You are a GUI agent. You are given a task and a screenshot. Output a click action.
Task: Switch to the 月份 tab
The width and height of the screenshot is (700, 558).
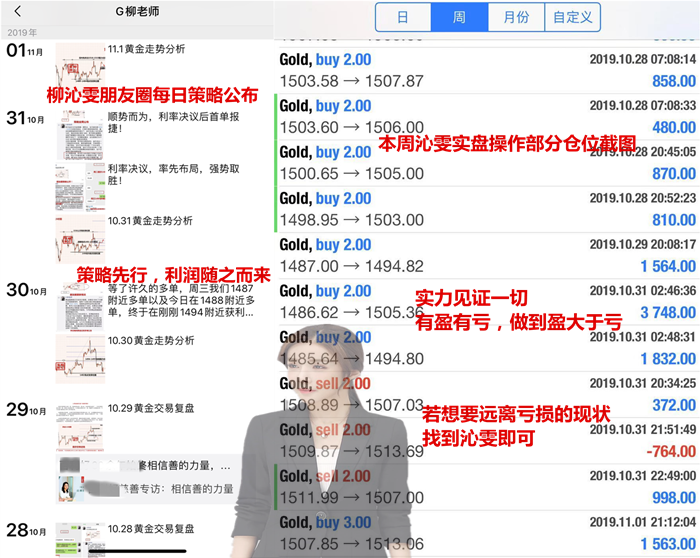(x=516, y=17)
